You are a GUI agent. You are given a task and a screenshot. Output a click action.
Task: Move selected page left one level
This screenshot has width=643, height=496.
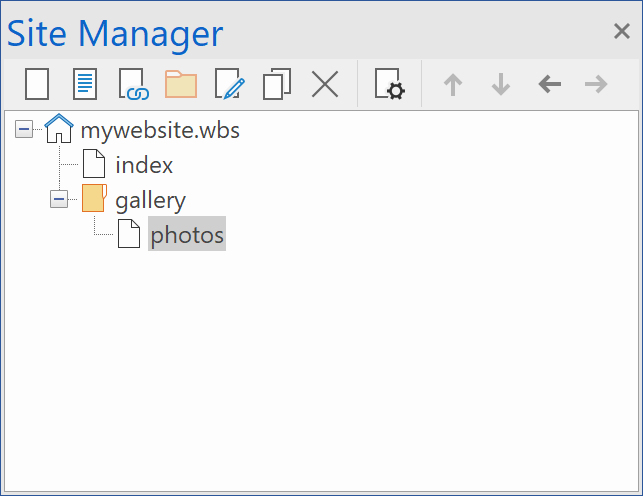click(549, 85)
